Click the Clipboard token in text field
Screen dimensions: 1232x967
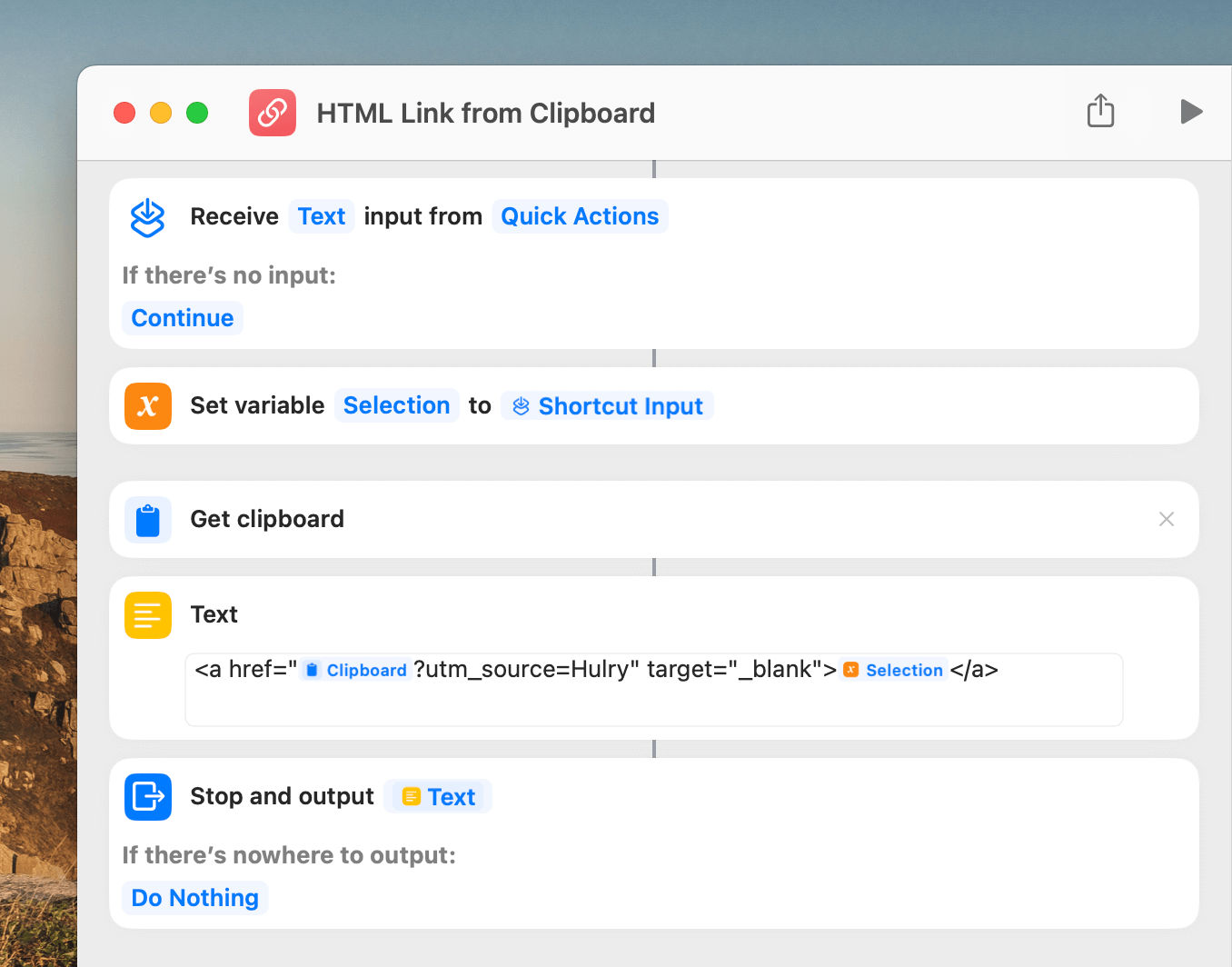[356, 671]
